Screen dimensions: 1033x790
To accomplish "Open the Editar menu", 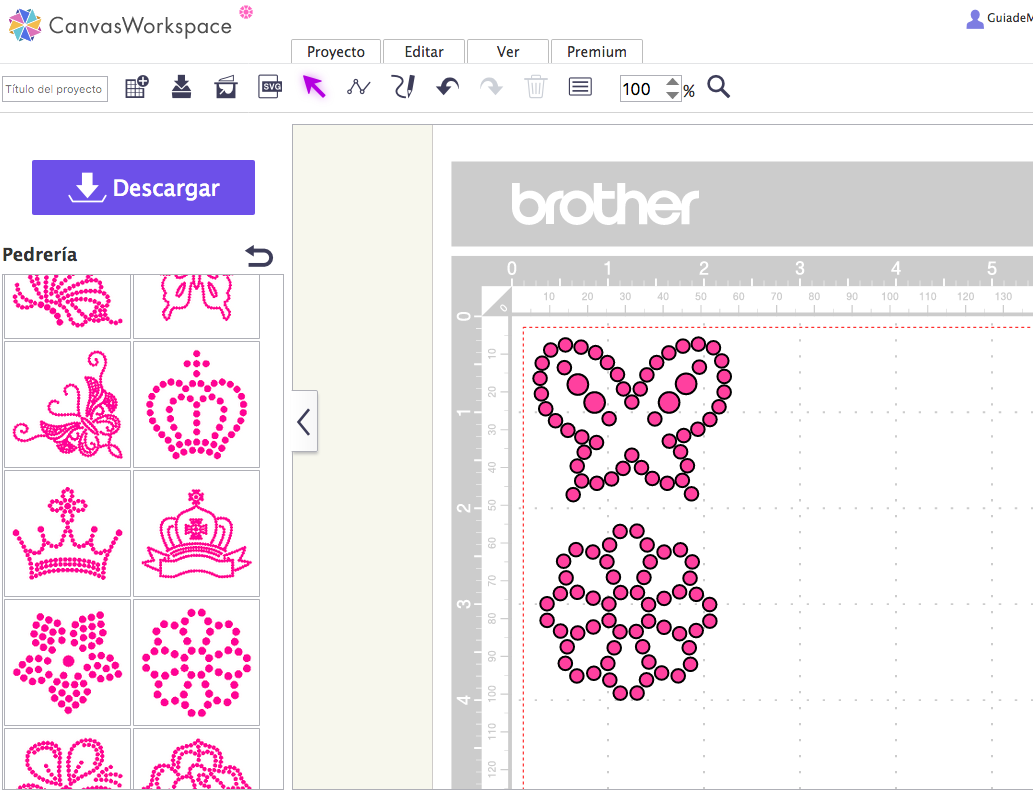I will click(424, 51).
